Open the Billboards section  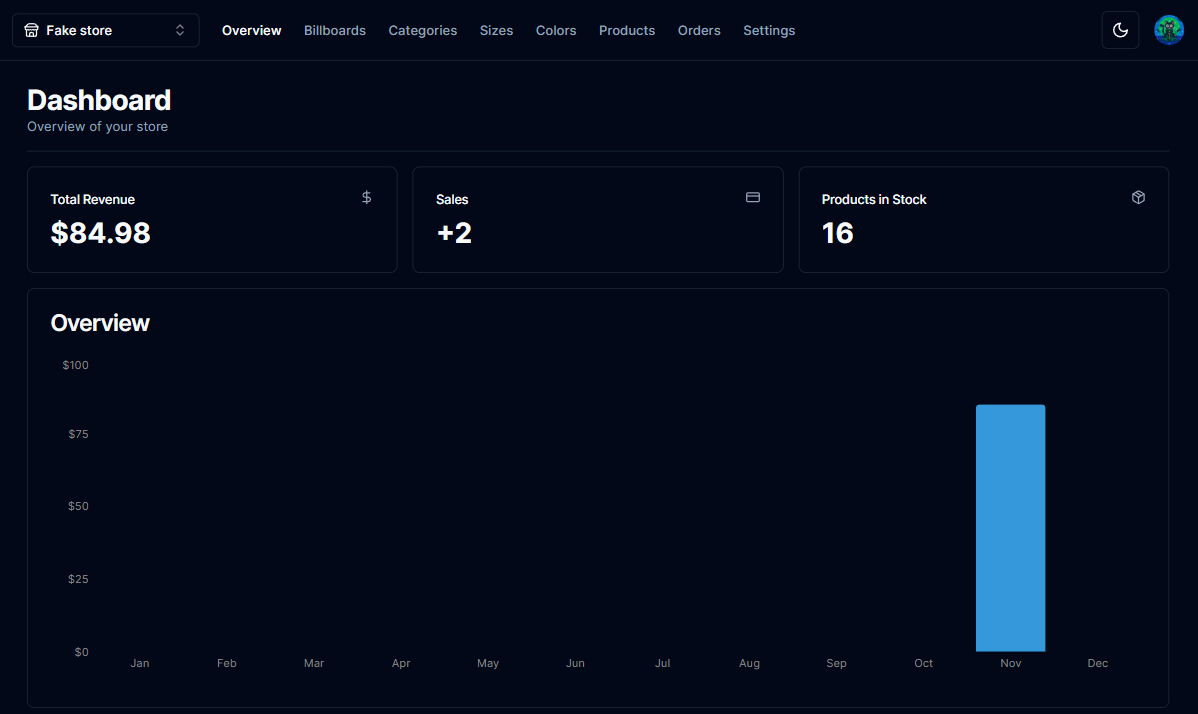334,30
